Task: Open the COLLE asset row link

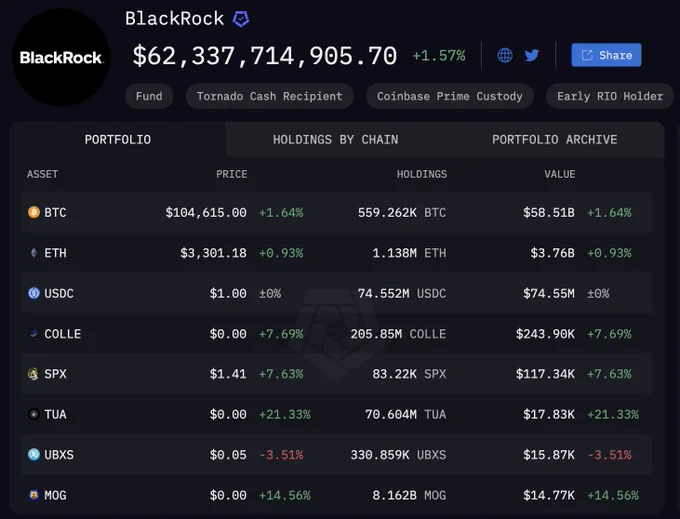Action: pos(337,333)
